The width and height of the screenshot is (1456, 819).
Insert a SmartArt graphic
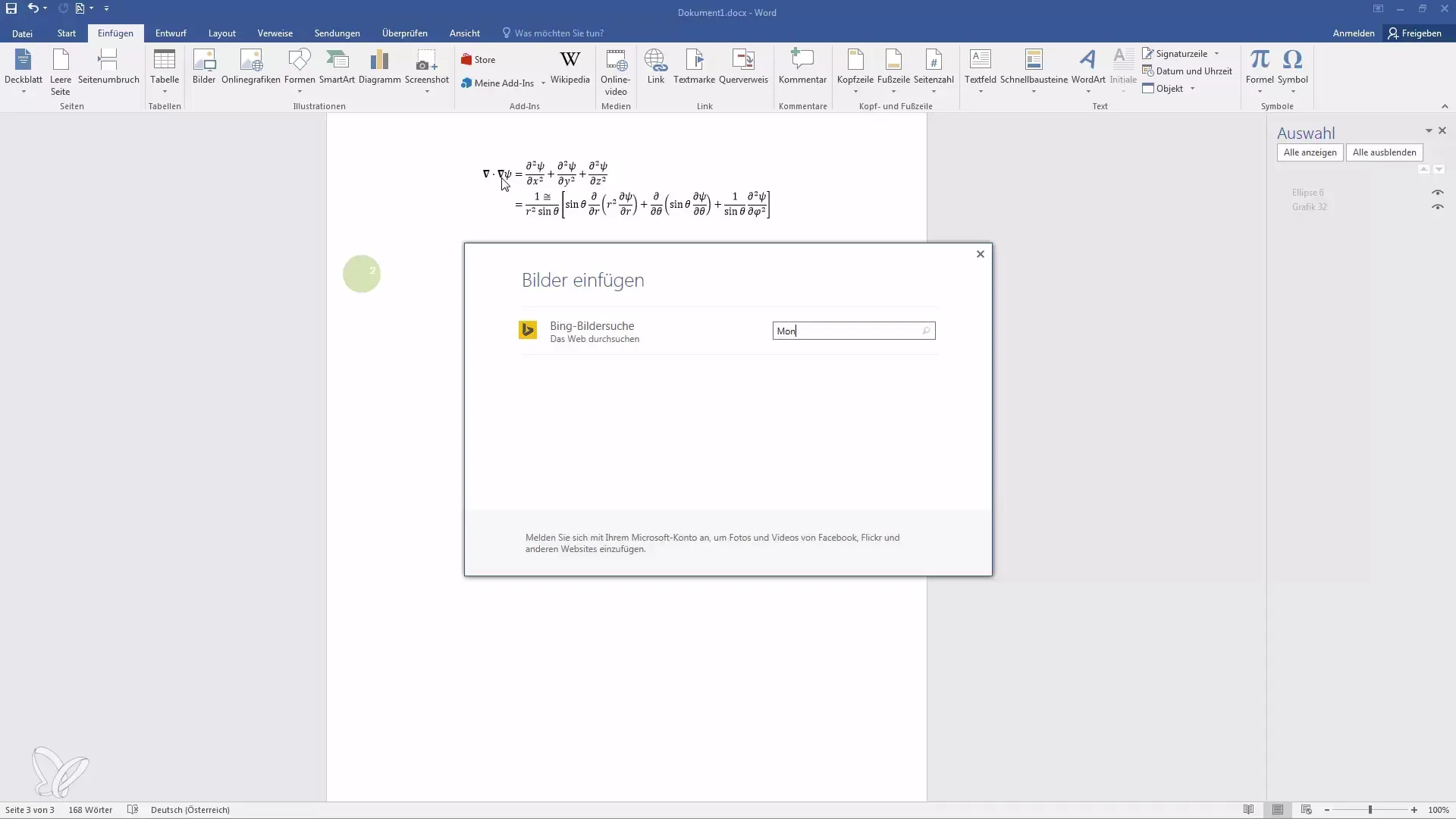click(337, 67)
